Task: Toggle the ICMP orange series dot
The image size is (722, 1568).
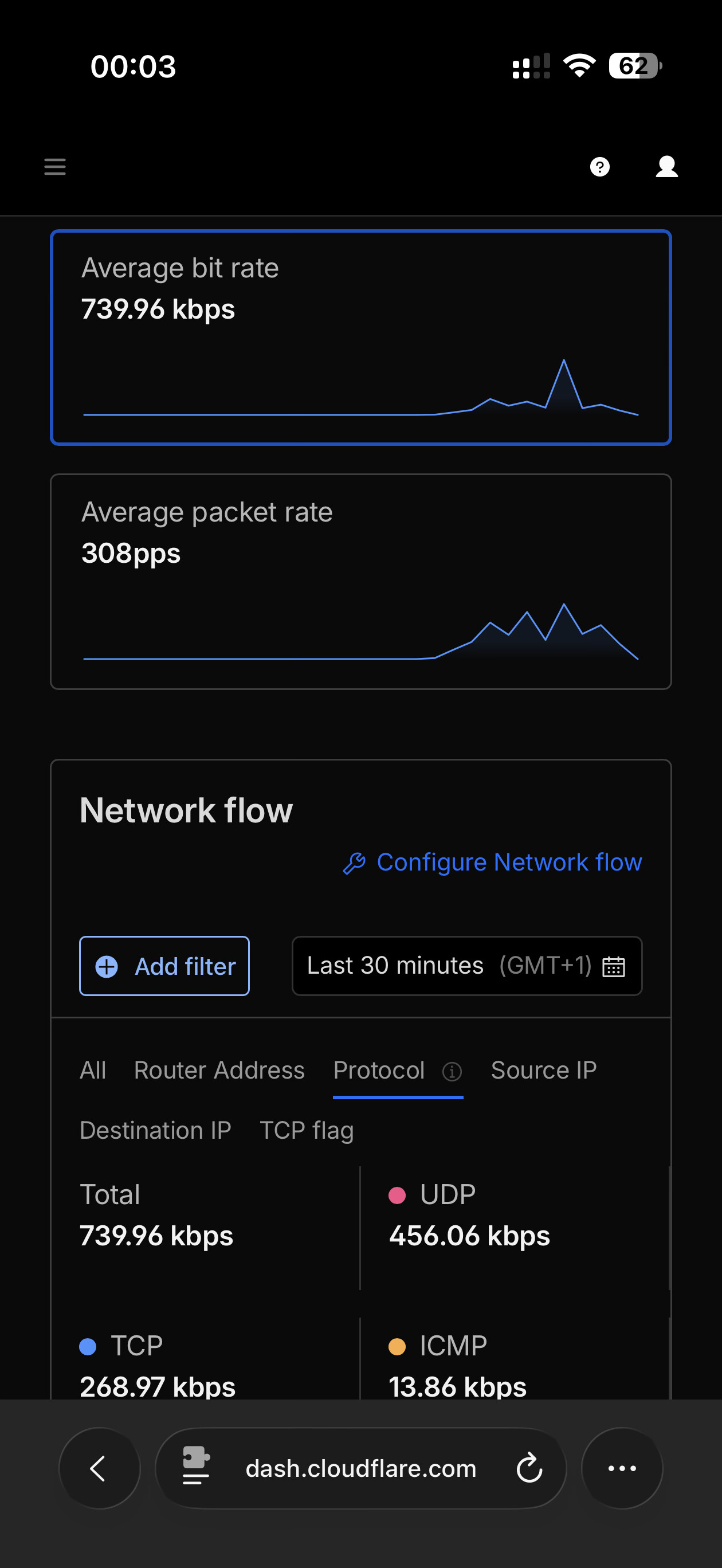Action: coord(397,1346)
